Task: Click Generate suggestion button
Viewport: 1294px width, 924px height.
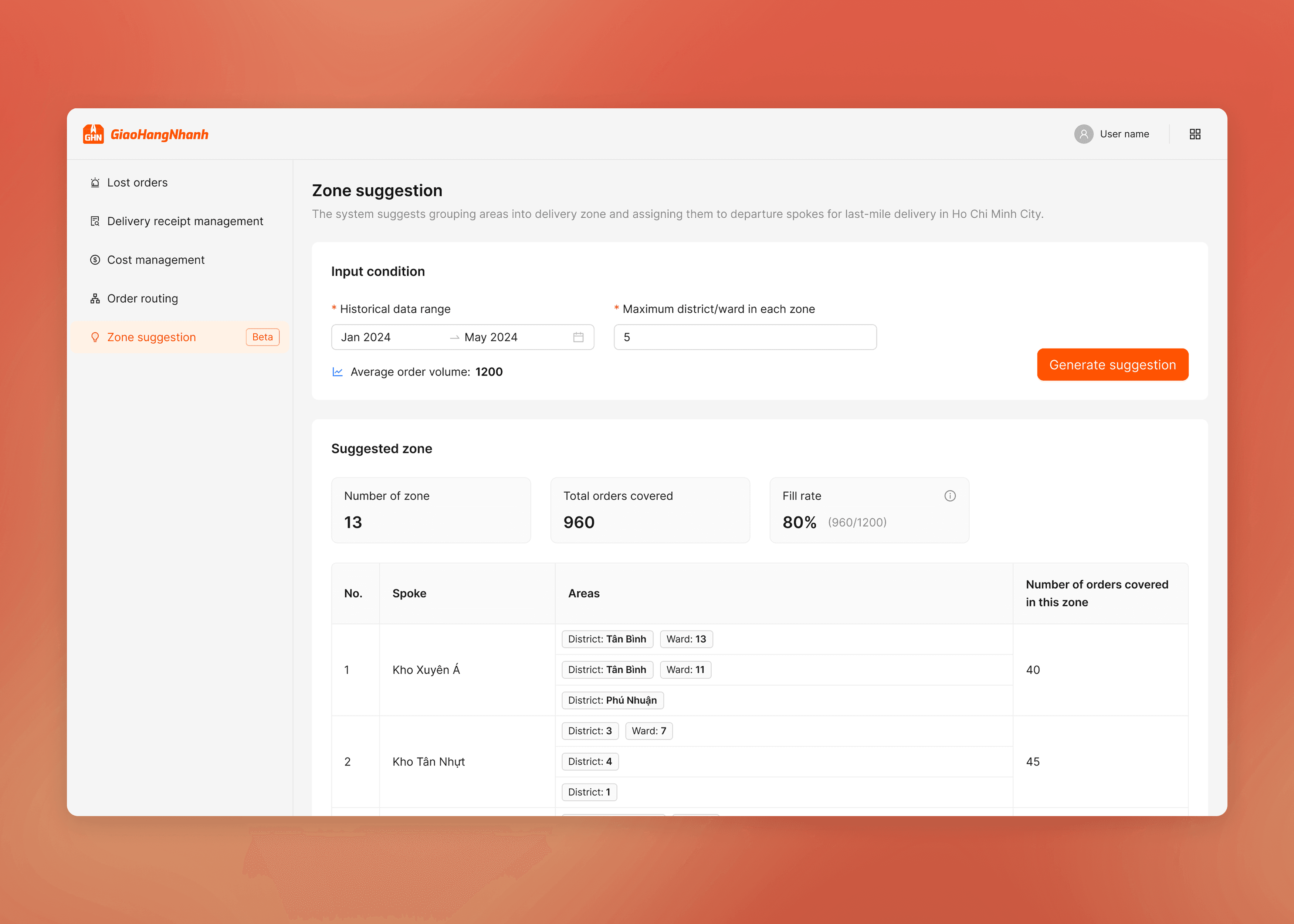Action: tap(1112, 365)
